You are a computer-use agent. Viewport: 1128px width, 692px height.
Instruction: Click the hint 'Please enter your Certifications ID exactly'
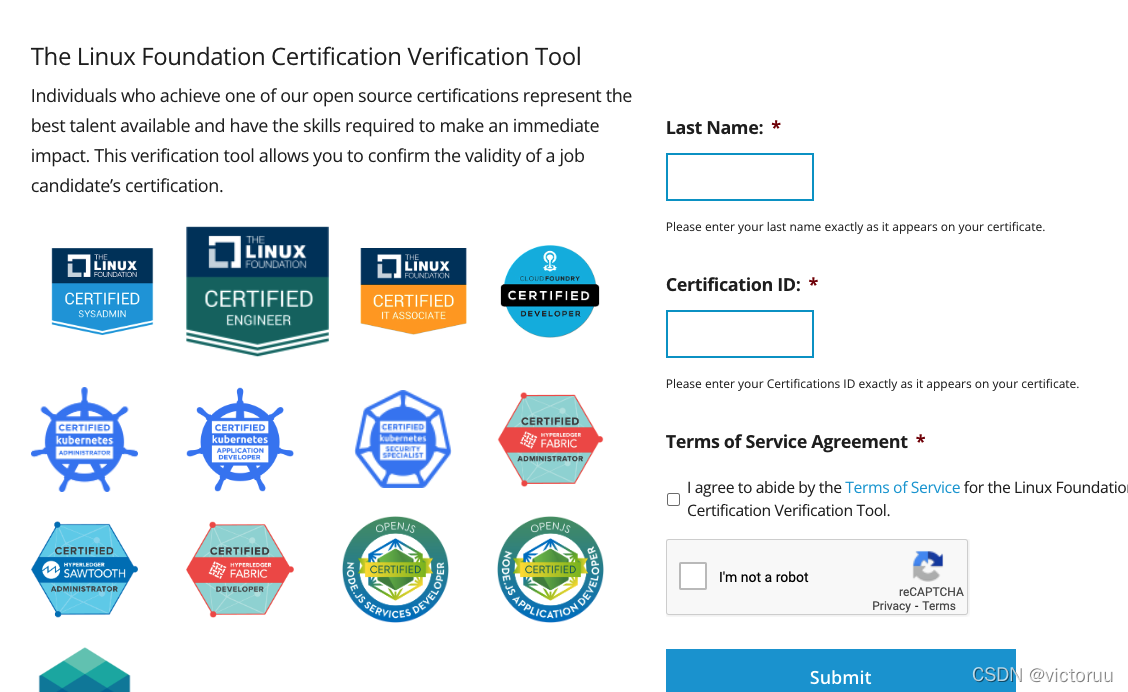(873, 383)
